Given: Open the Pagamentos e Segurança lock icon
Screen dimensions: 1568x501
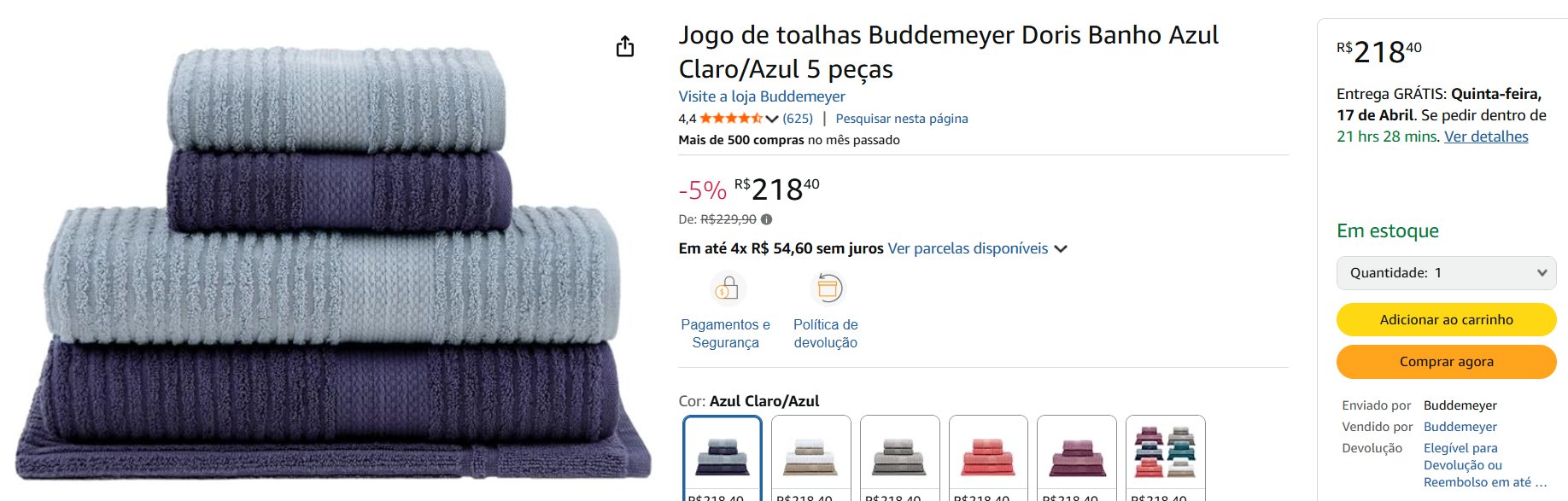Looking at the screenshot, I should pos(726,288).
